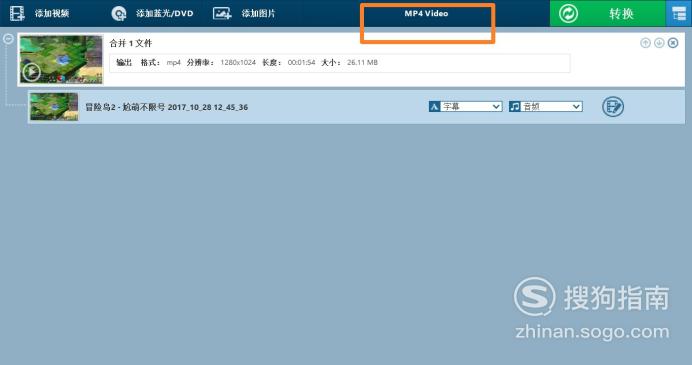The height and width of the screenshot is (365, 692).
Task: Click the subtitle A icon
Action: click(x=434, y=106)
